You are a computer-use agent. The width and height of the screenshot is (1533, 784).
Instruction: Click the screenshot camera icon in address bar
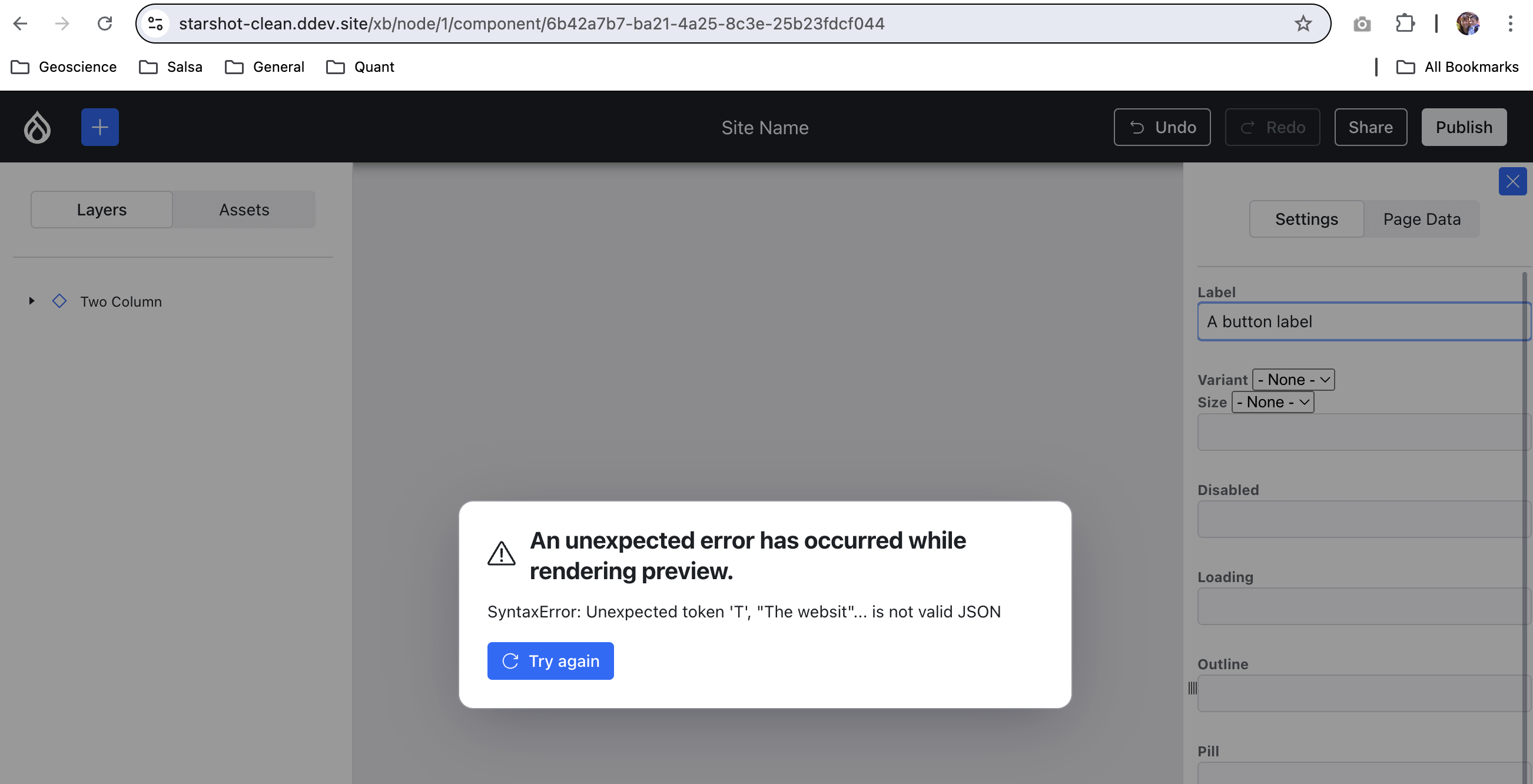click(1362, 24)
